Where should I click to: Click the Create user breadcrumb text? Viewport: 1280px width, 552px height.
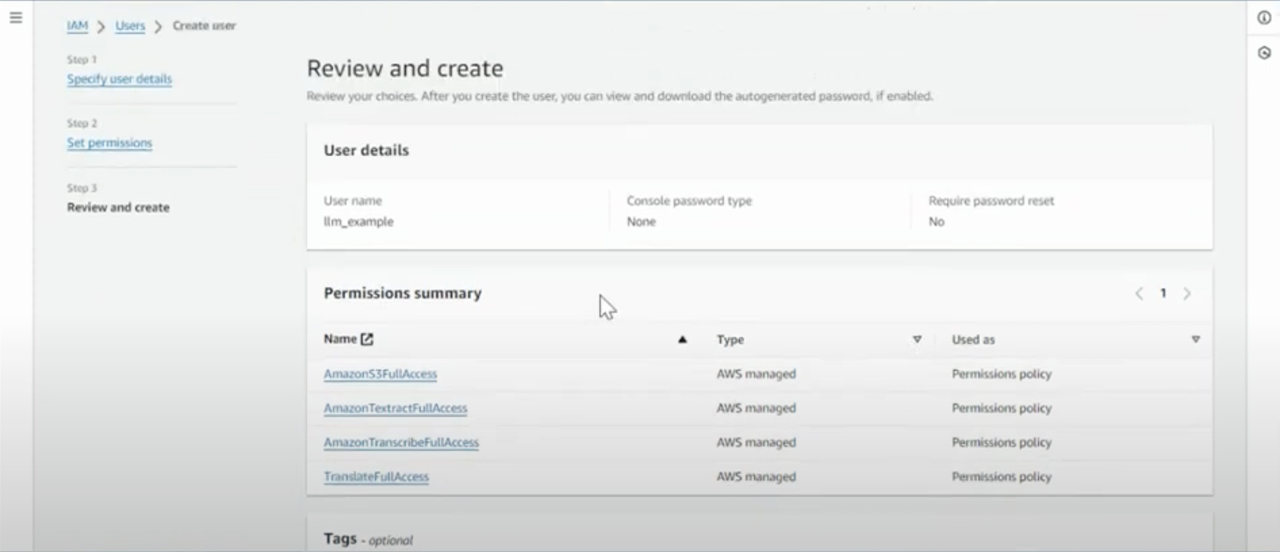[x=204, y=26]
